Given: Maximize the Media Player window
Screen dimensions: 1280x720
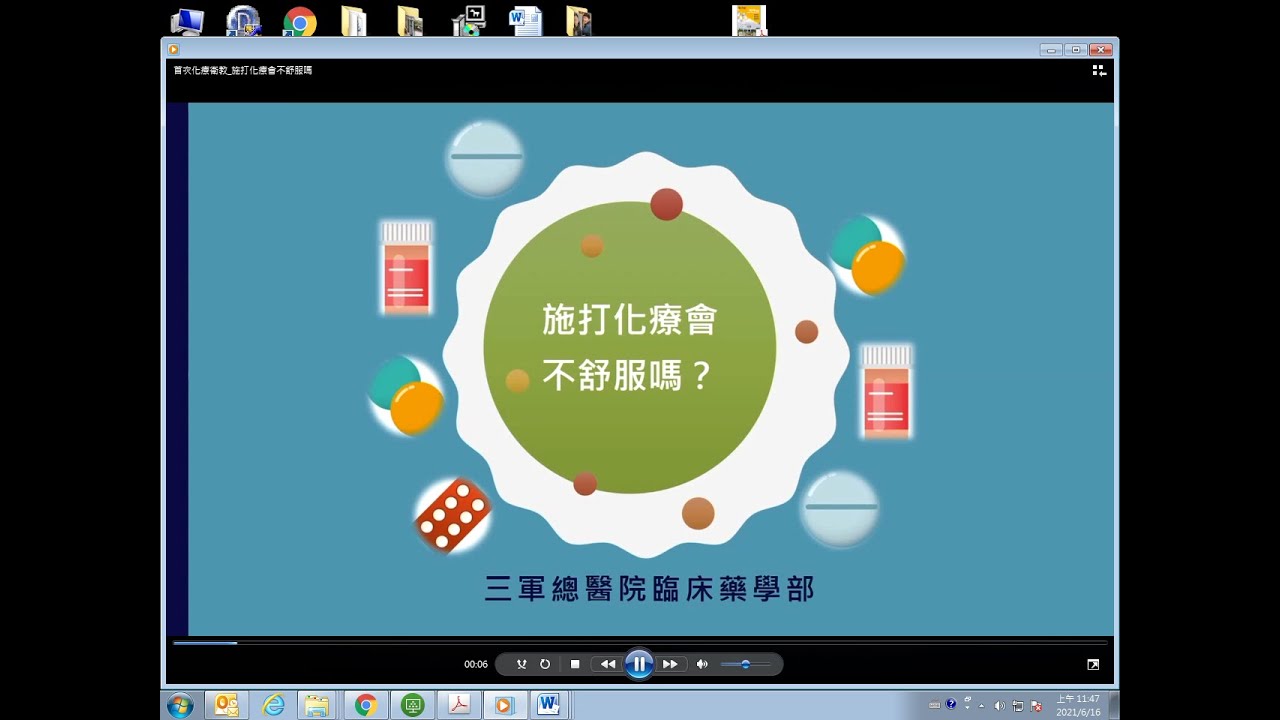Looking at the screenshot, I should (1076, 49).
